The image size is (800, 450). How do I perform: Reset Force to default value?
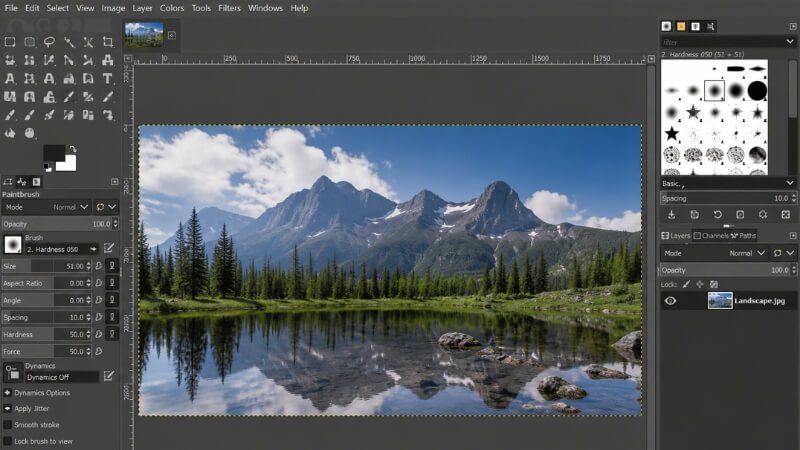(99, 352)
